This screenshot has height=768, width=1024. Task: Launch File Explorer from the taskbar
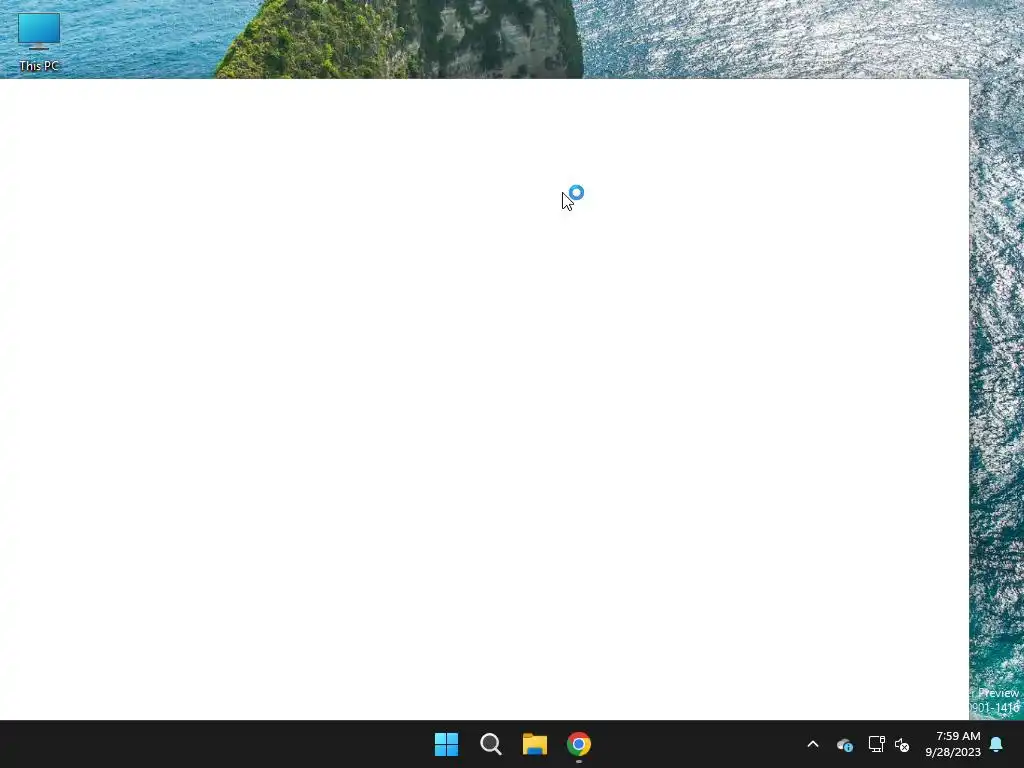point(535,744)
